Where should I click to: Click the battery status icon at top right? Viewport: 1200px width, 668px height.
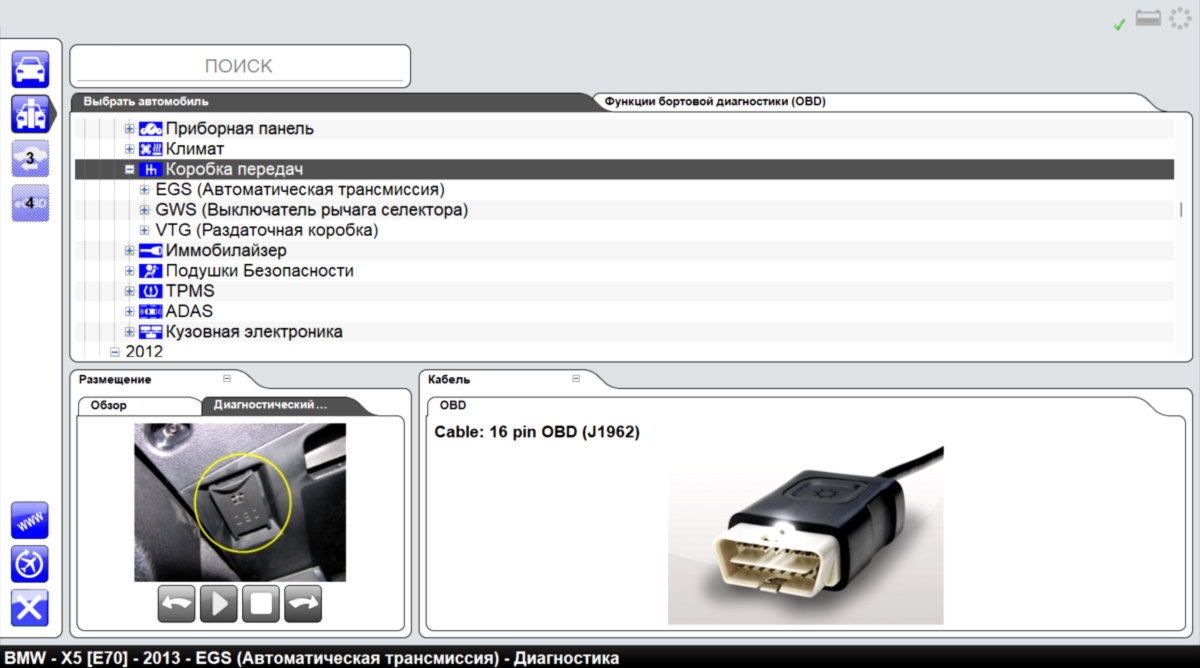pyautogui.click(x=1148, y=20)
